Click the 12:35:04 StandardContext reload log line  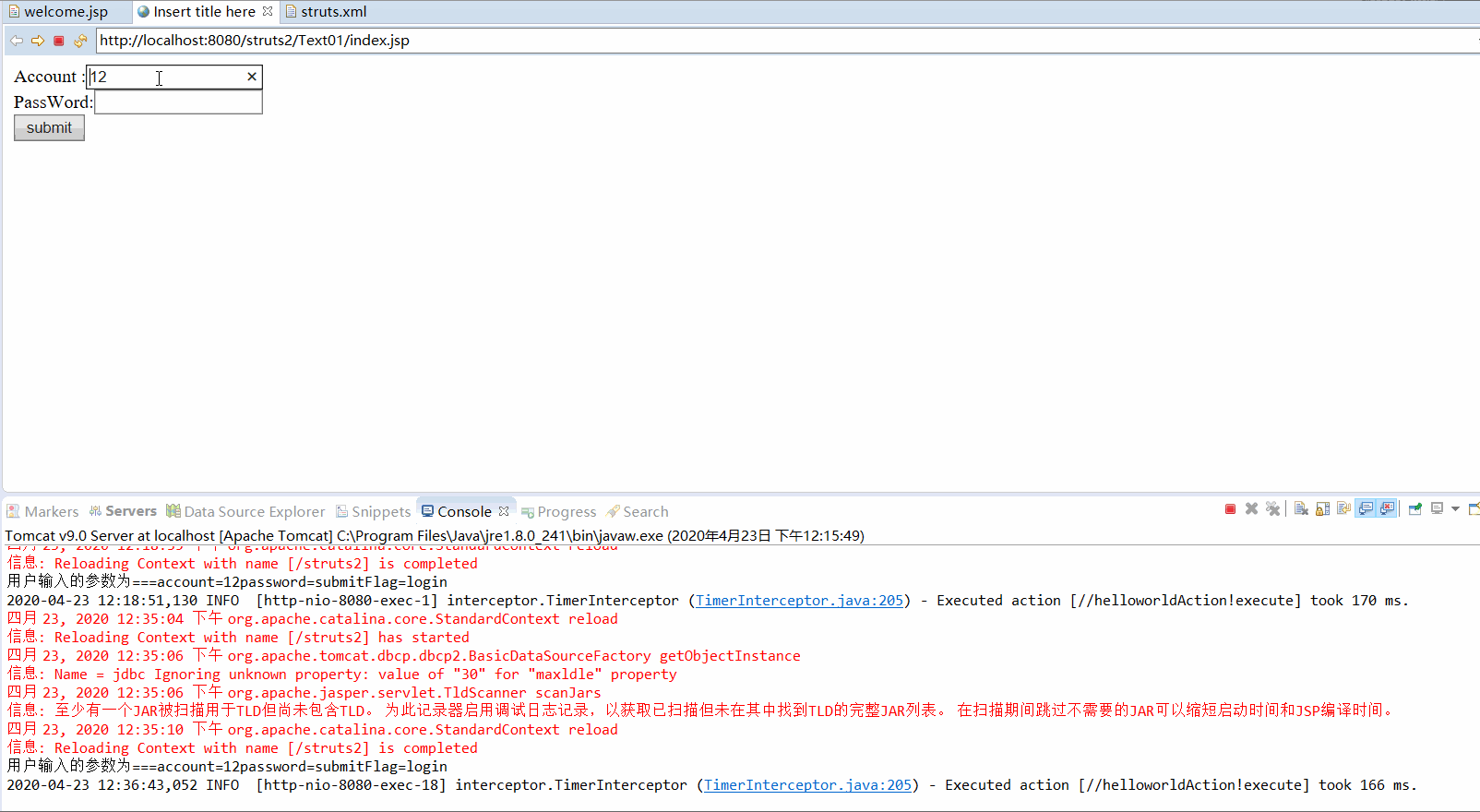(x=312, y=619)
